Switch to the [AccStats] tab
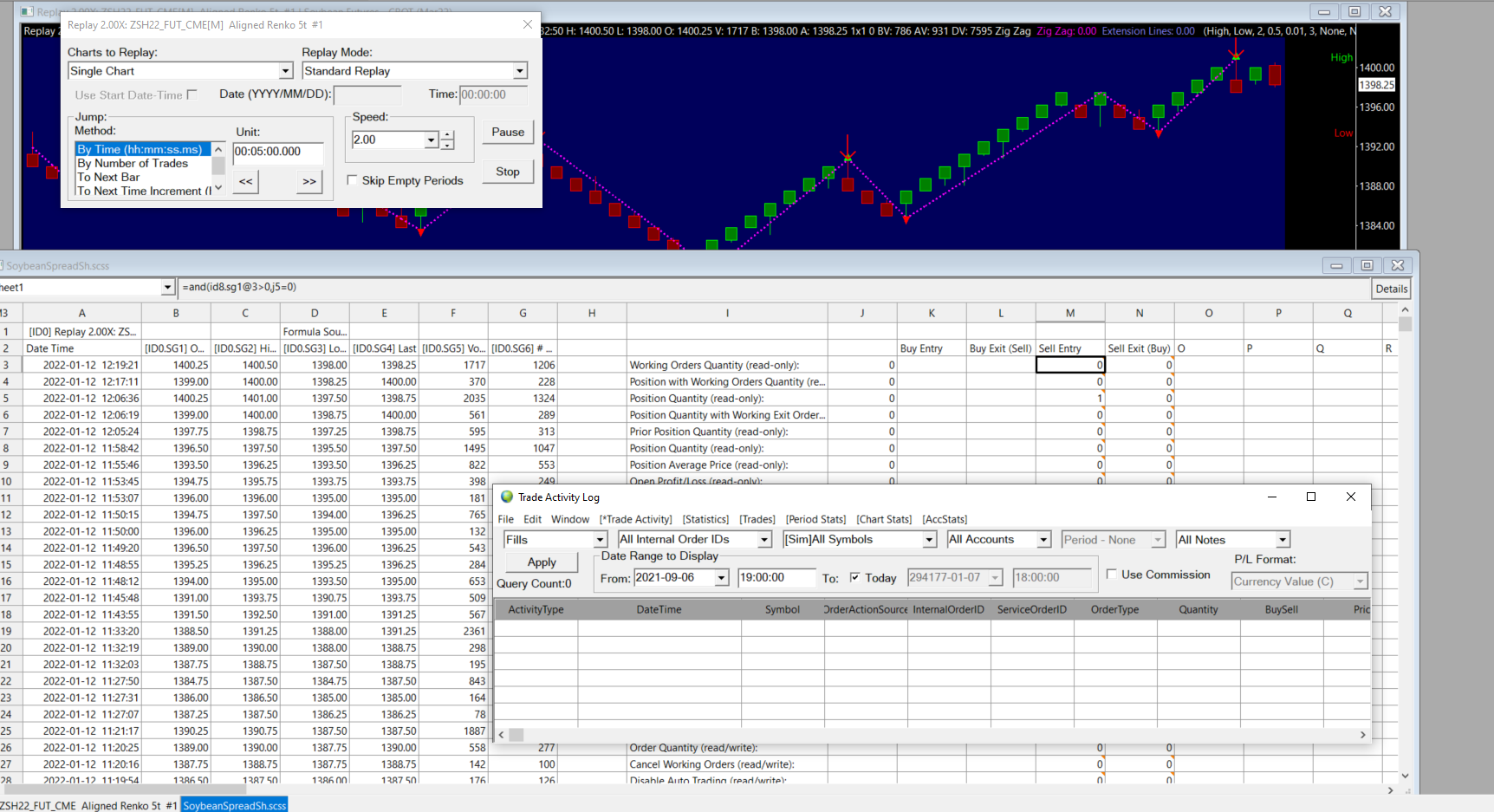The width and height of the screenshot is (1494, 812). pyautogui.click(x=945, y=519)
